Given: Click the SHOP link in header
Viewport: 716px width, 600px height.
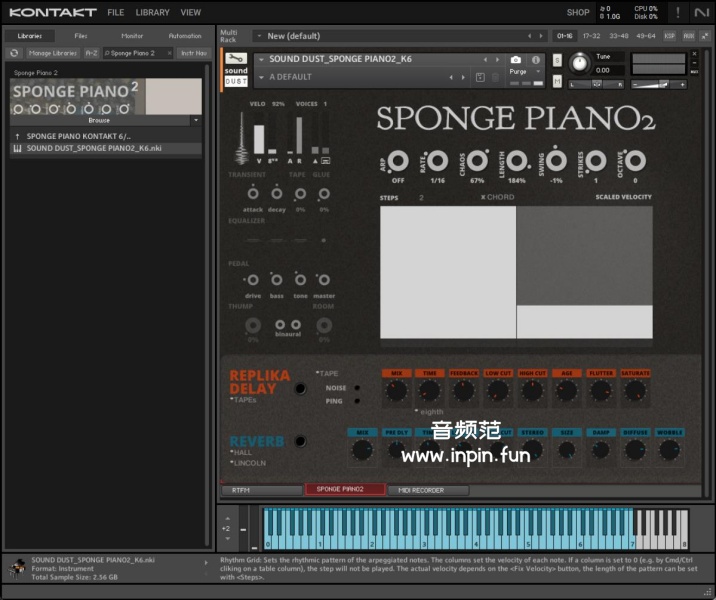Looking at the screenshot, I should pos(578,13).
